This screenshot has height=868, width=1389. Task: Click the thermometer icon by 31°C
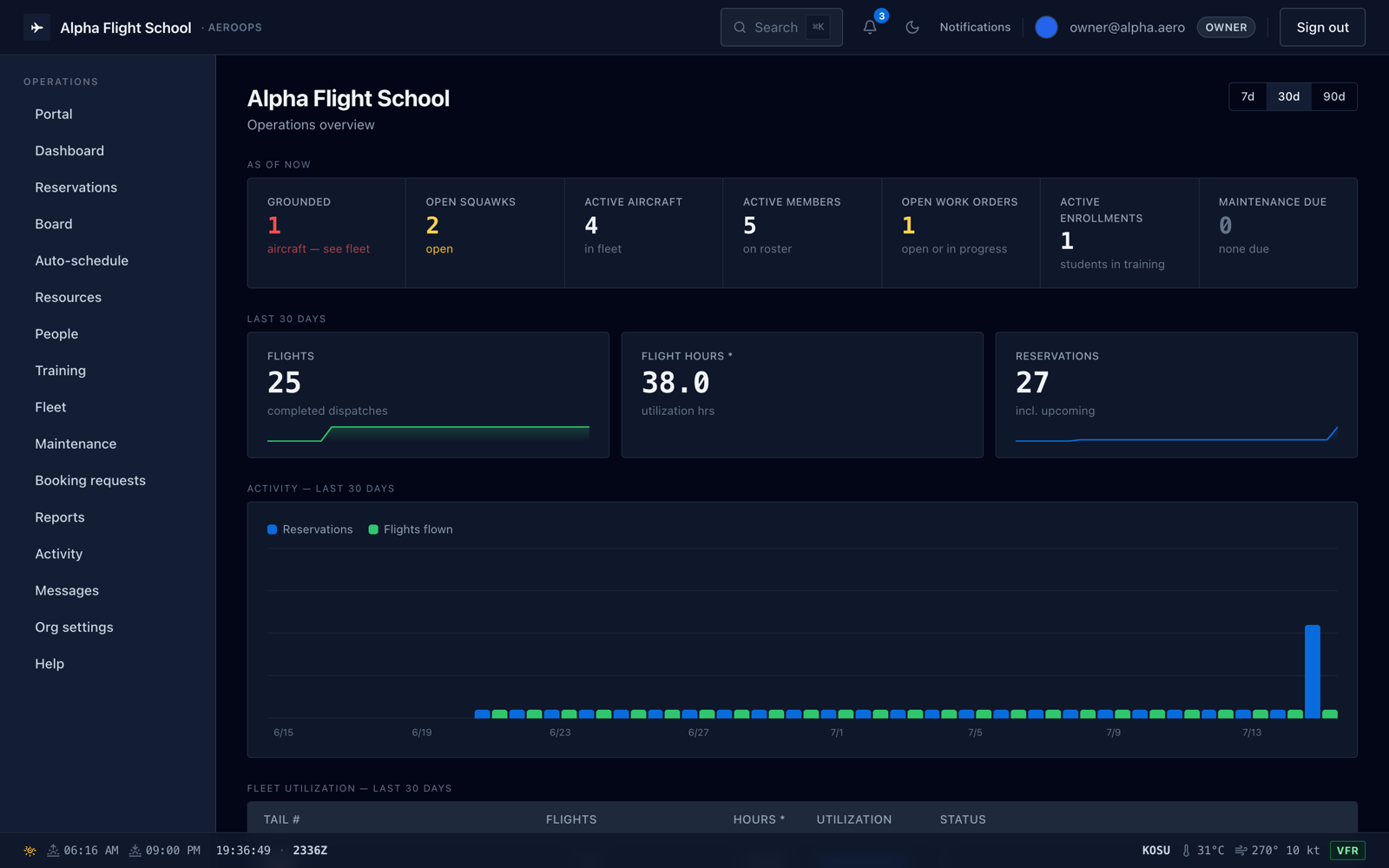[1186, 851]
